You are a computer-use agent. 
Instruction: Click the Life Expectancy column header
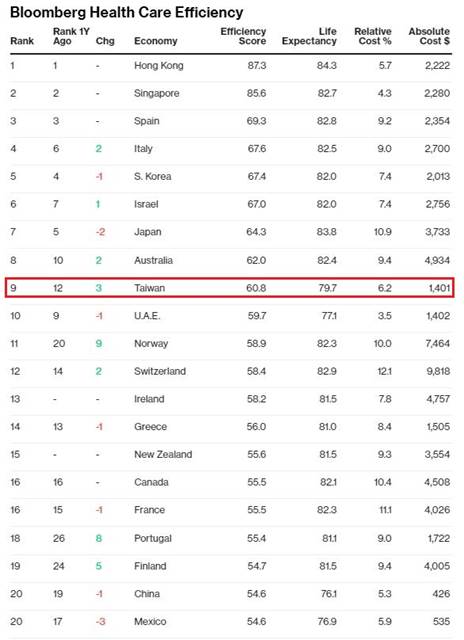point(309,36)
